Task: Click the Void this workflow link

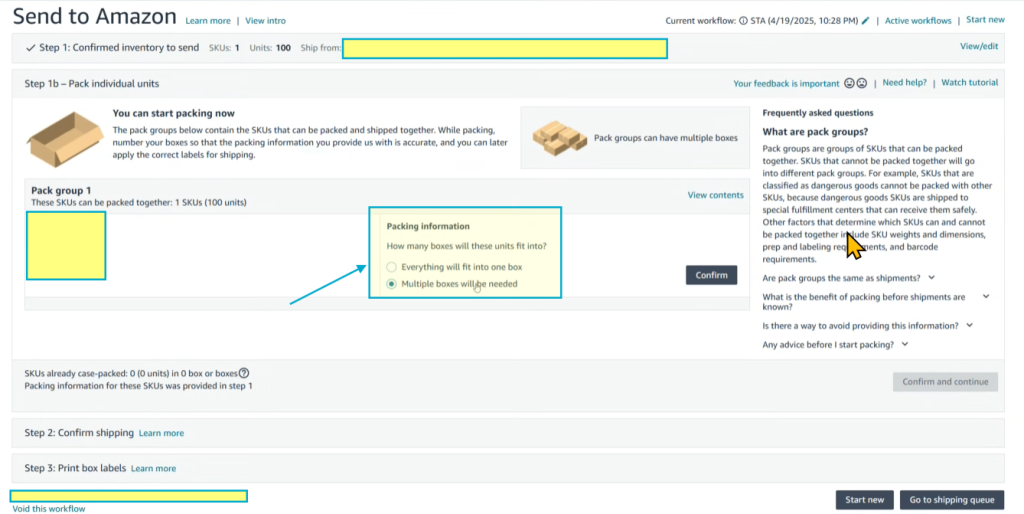Action: (49, 509)
